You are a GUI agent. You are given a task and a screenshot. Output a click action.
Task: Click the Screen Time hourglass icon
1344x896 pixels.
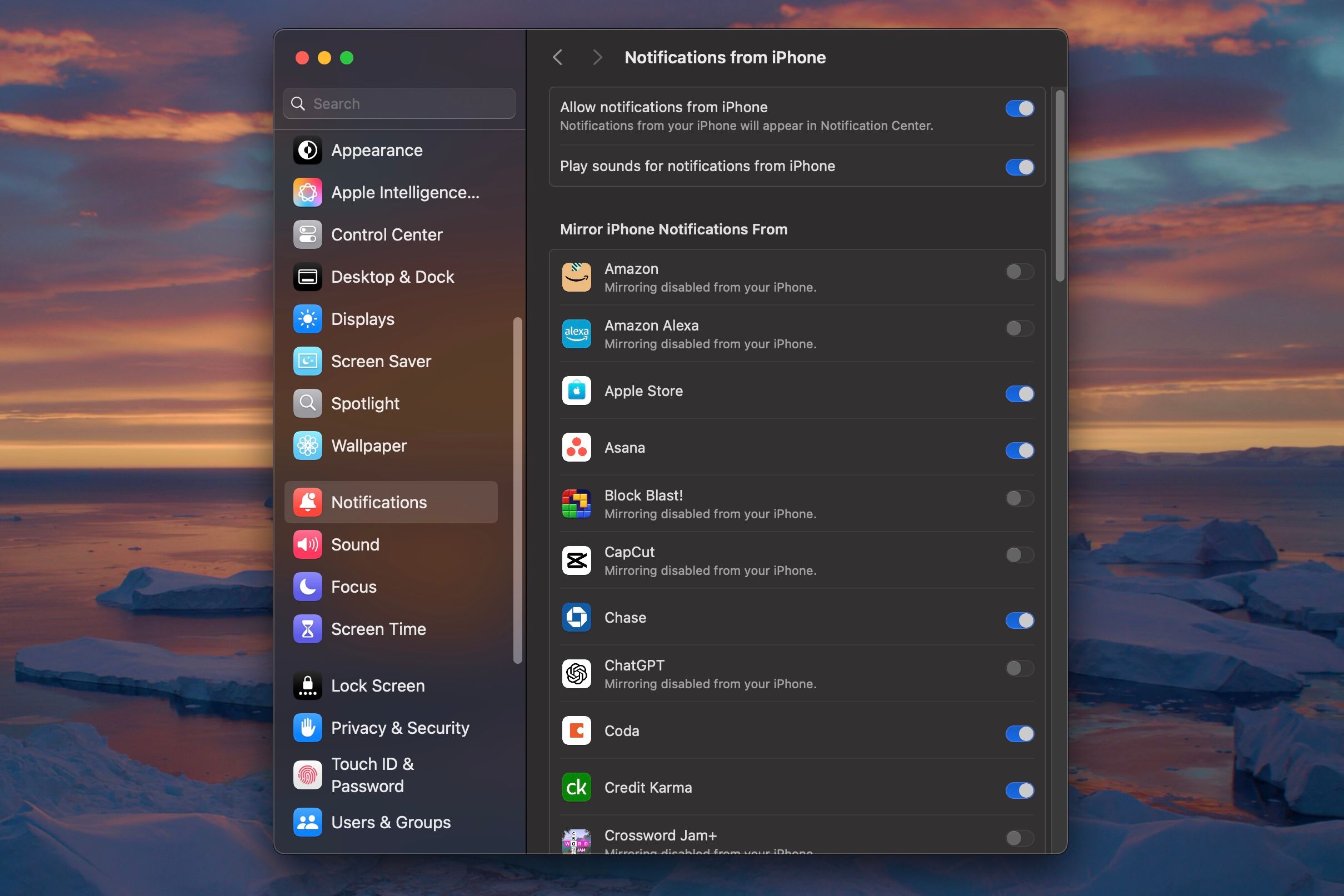(x=307, y=630)
